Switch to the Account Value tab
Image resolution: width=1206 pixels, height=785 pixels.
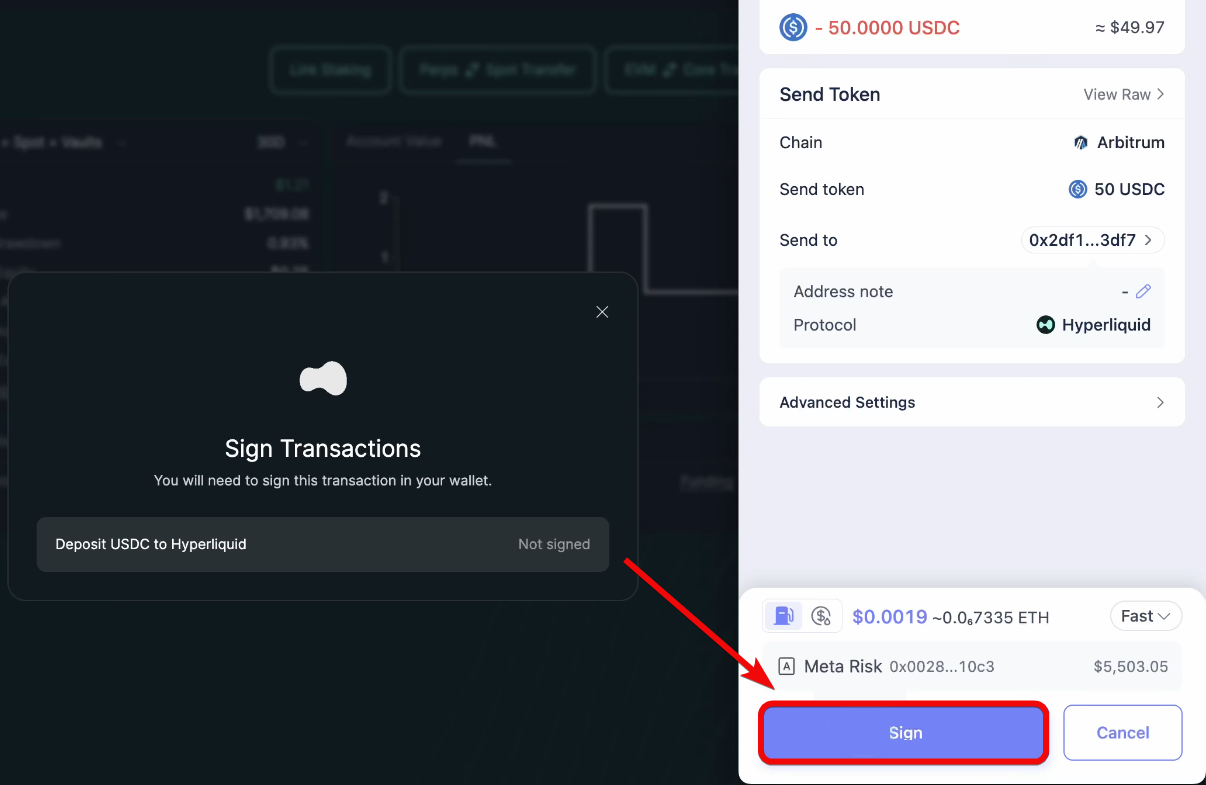(393, 142)
